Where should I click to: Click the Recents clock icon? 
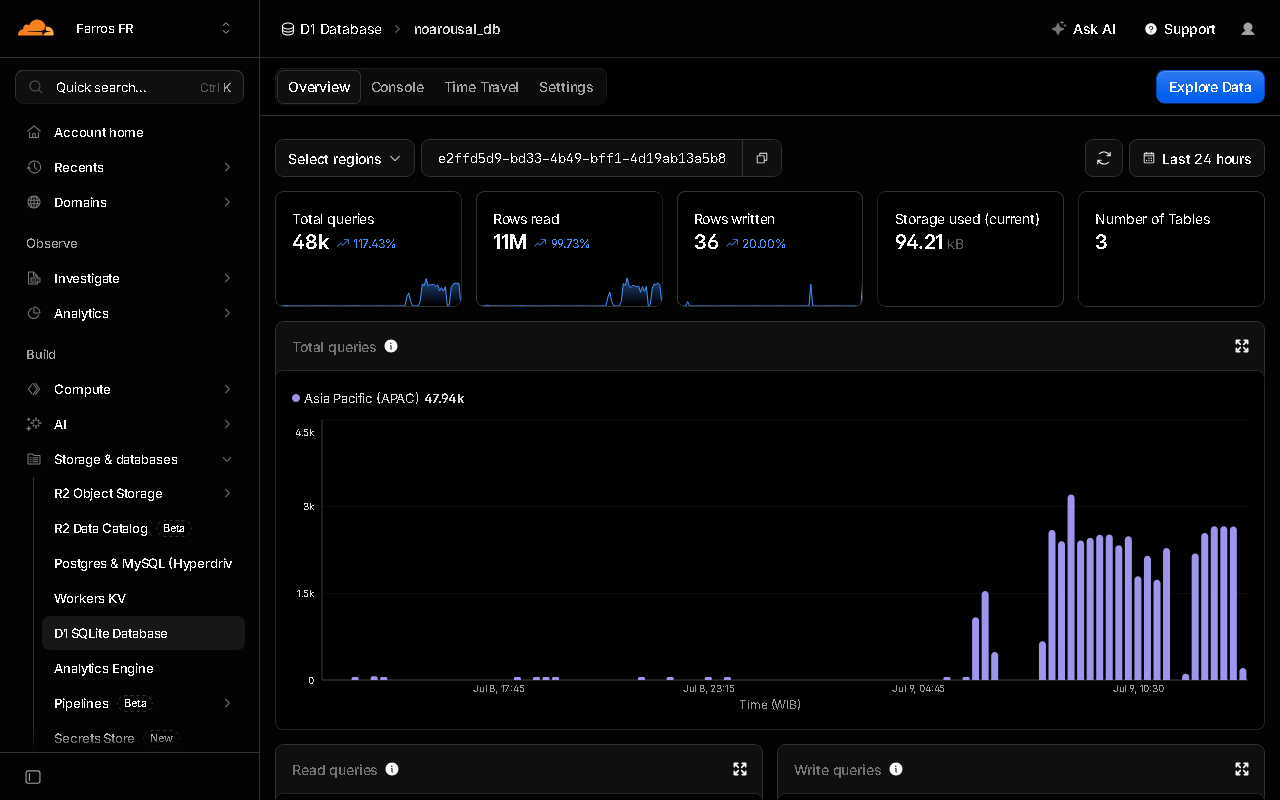point(34,167)
